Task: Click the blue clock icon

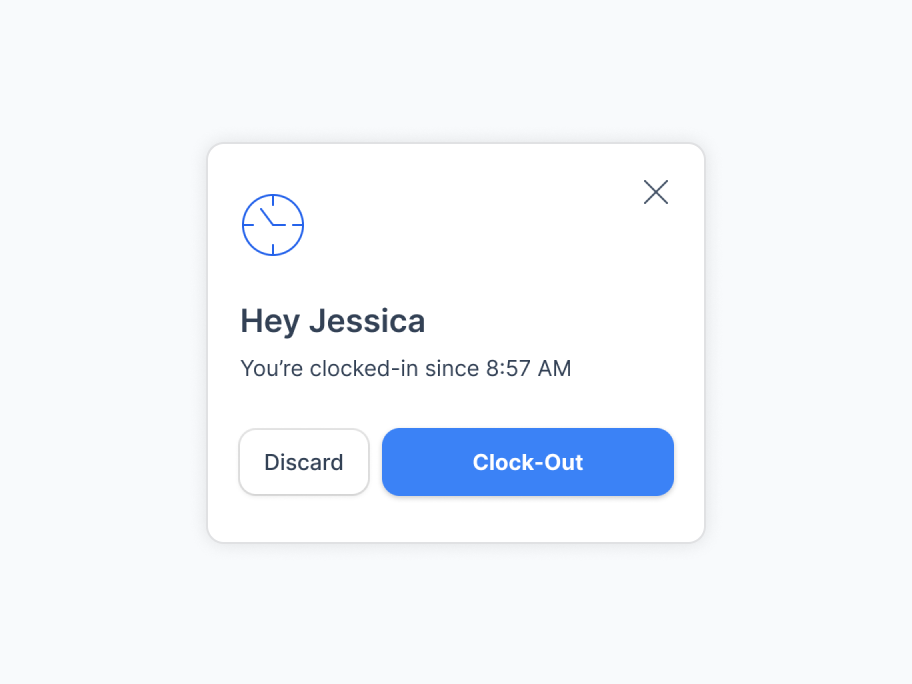Action: click(273, 225)
